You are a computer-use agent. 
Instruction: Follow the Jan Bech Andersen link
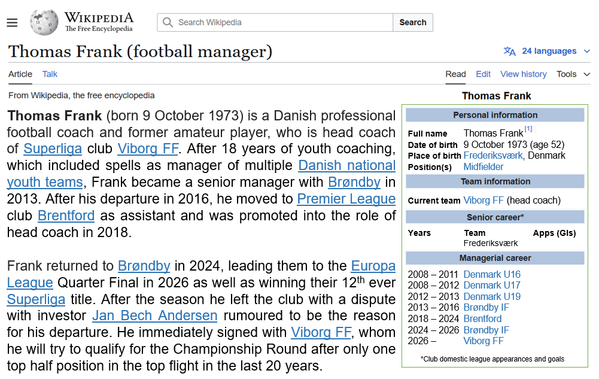[x=155, y=316]
